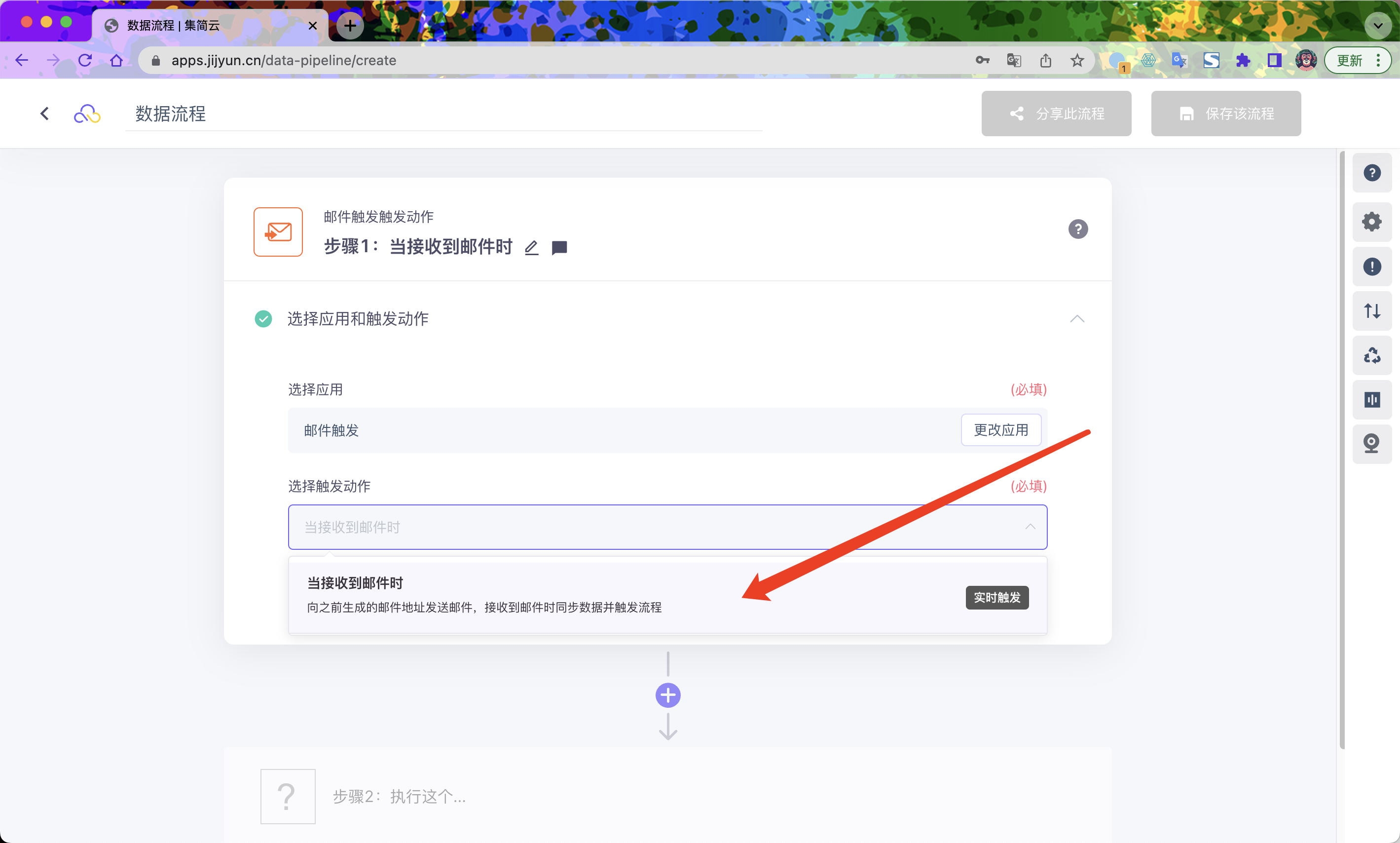
Task: Open the comment note icon beside step title
Action: tap(559, 248)
